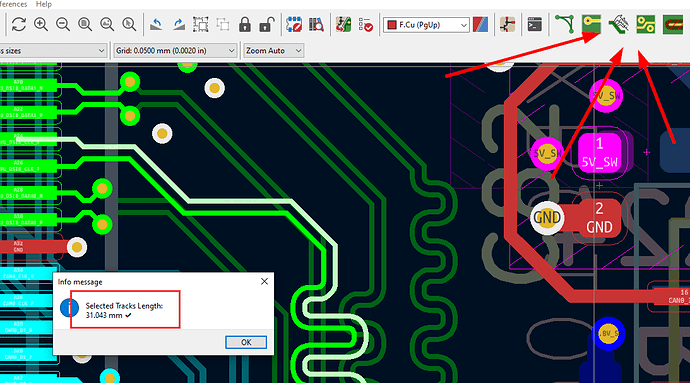The image size is (690, 383).
Task: Open the design rules checker icon
Action: (365, 25)
